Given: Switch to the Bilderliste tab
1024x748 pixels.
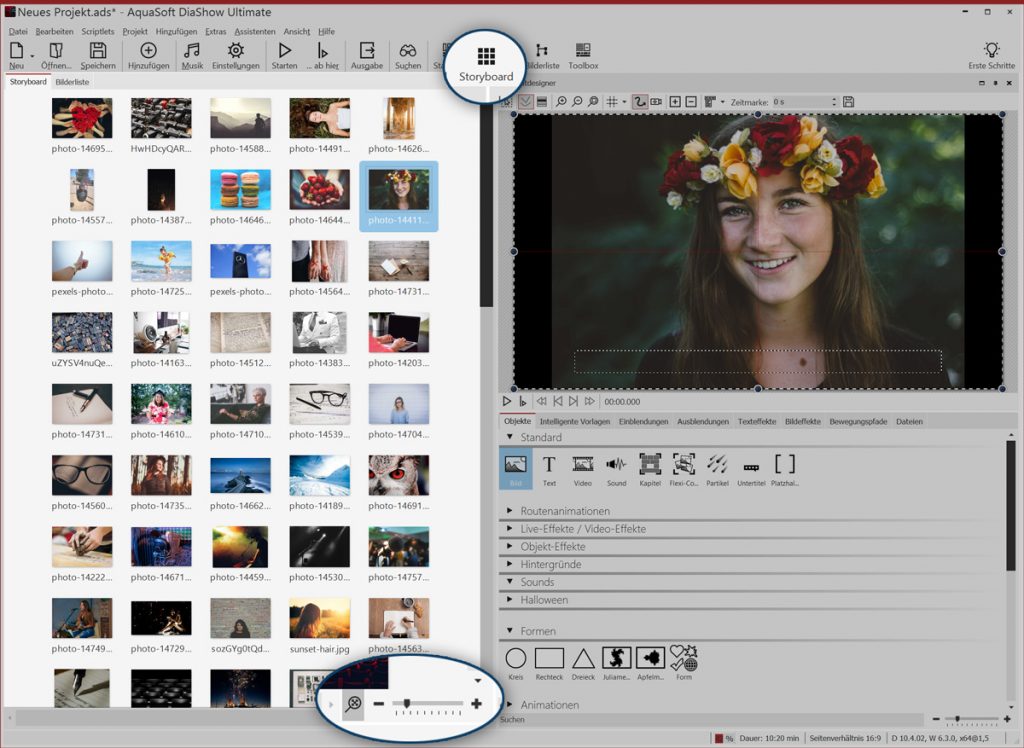Looking at the screenshot, I should (72, 82).
